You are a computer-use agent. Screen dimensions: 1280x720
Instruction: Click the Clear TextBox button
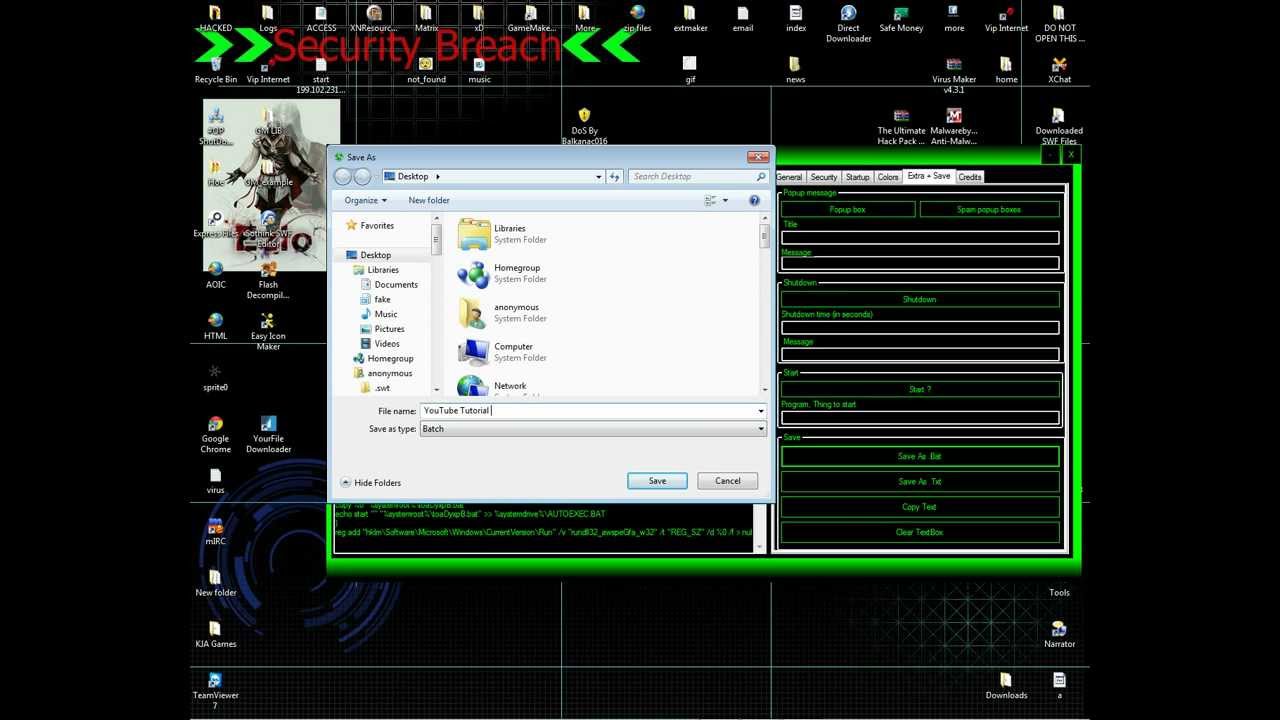click(x=920, y=532)
